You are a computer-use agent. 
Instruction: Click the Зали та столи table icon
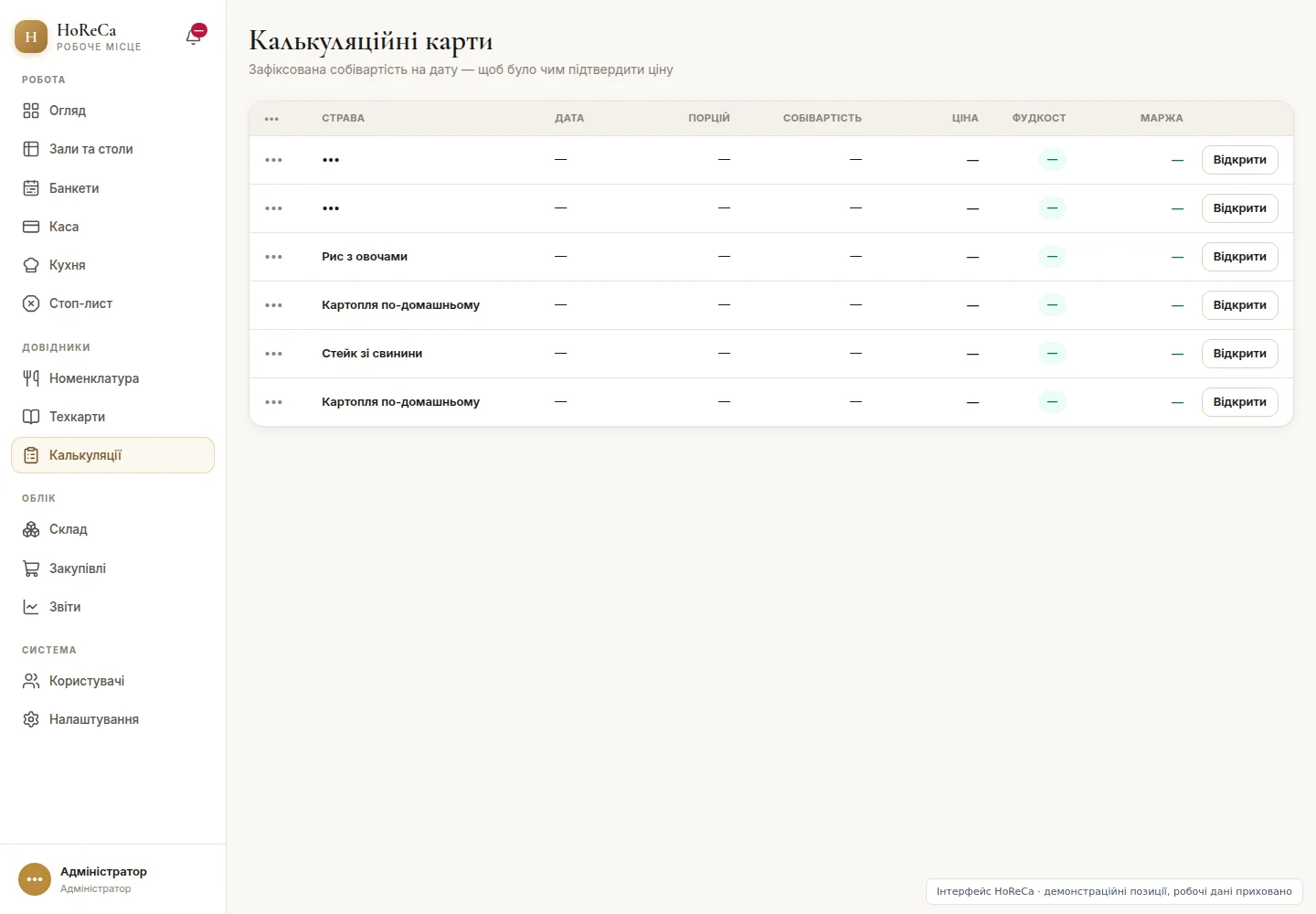tap(31, 149)
